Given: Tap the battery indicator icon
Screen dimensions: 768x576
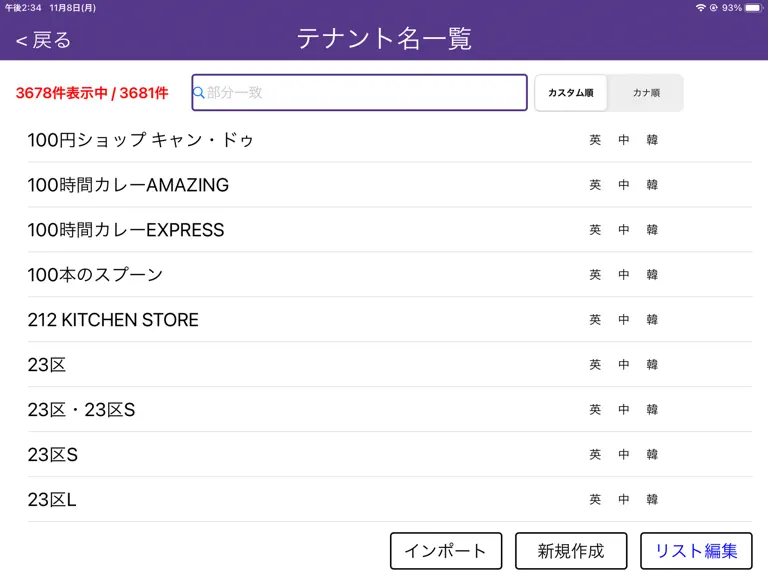Looking at the screenshot, I should 753,8.
